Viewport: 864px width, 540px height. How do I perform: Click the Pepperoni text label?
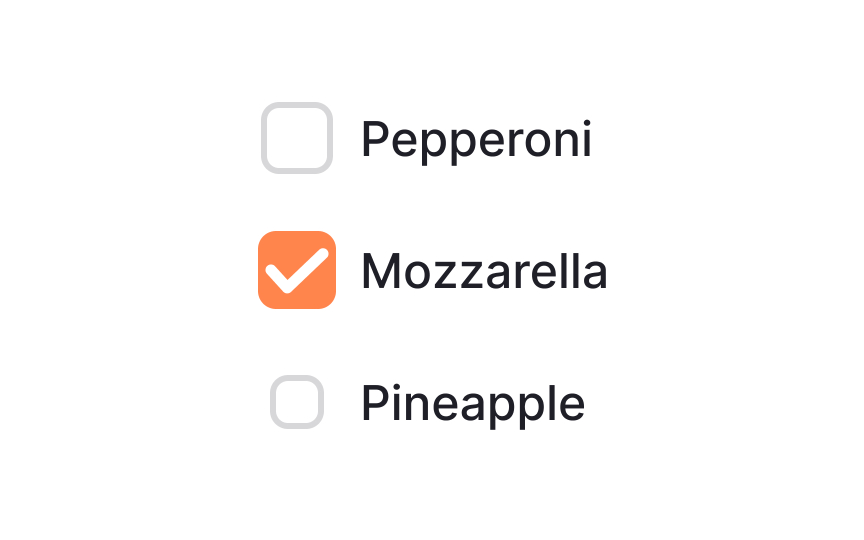click(477, 141)
